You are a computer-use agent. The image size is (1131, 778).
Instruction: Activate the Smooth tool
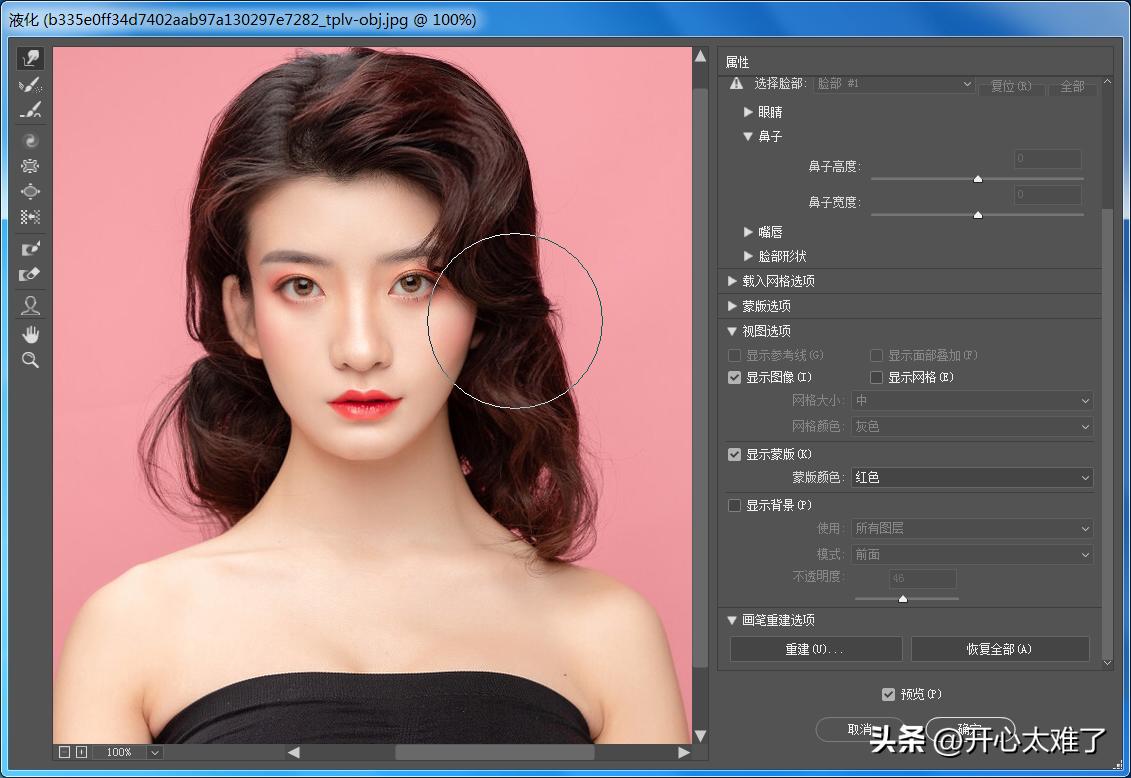30,110
